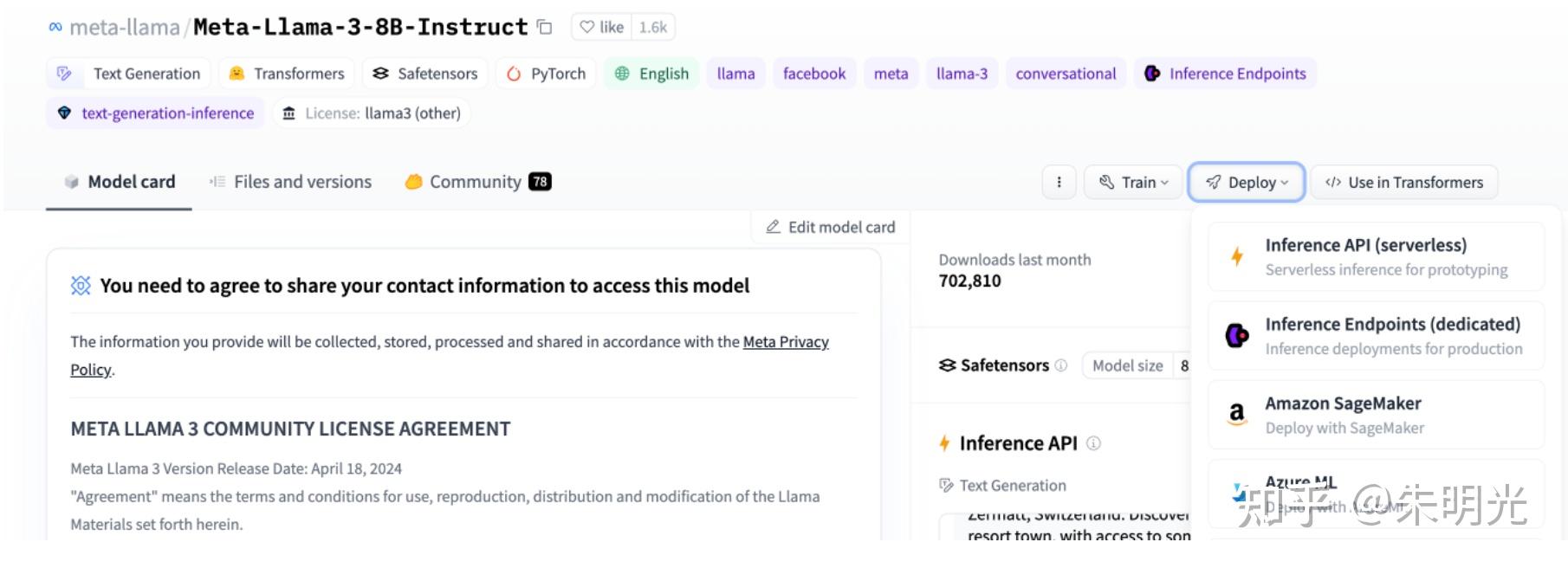Click the pencil Edit model card icon
This screenshot has height=568, width=1568.
773,227
